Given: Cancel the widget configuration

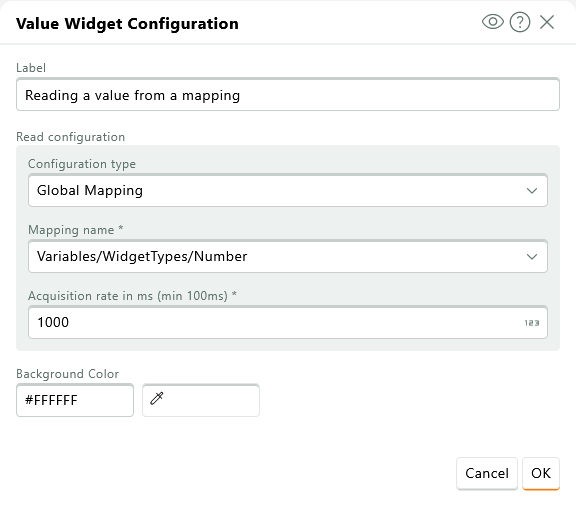Looking at the screenshot, I should (x=487, y=473).
